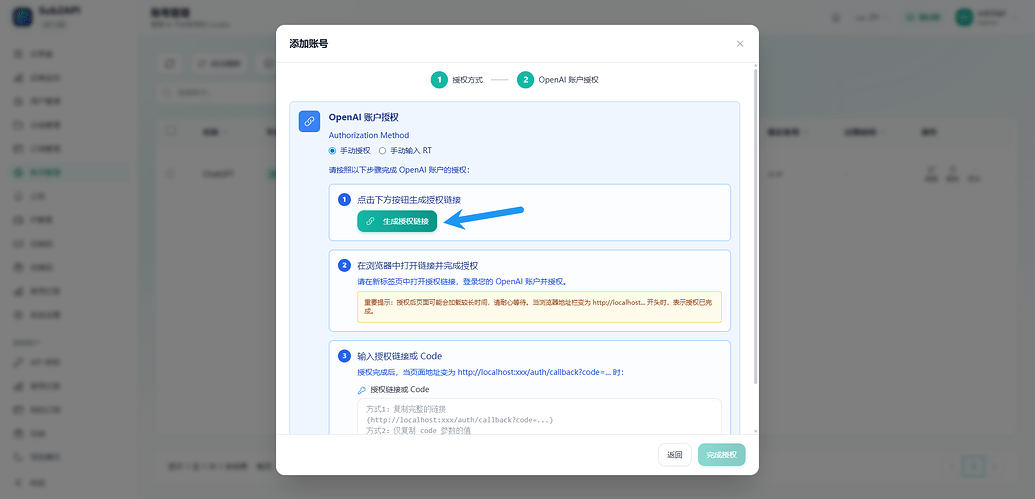1035x499 pixels.
Task: Click the green balance badge in top bar
Action: coord(924,18)
